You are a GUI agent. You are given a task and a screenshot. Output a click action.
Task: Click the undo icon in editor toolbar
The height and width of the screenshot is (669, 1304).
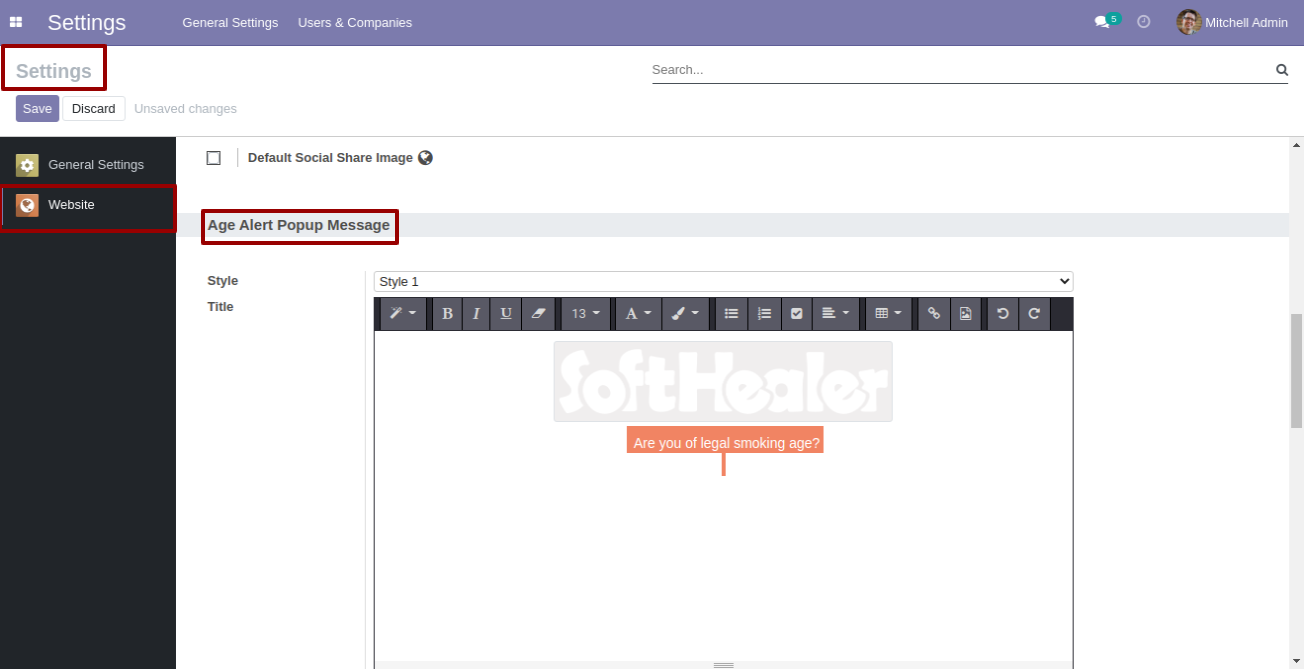click(x=1002, y=314)
